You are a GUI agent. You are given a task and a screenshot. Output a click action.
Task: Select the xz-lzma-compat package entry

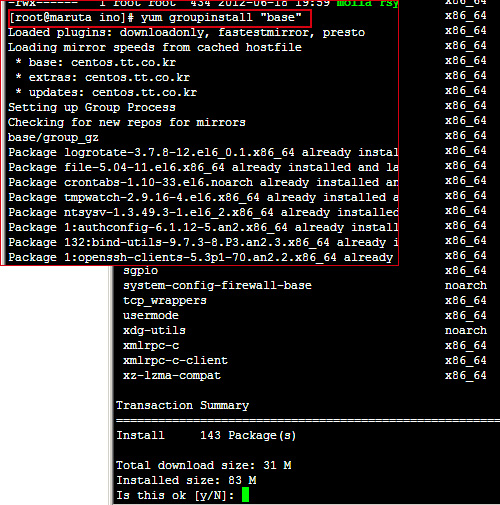[172, 376]
